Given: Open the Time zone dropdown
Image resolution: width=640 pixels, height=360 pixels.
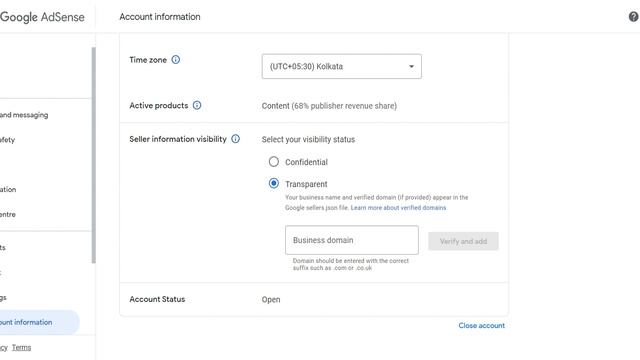Looking at the screenshot, I should coord(342,66).
